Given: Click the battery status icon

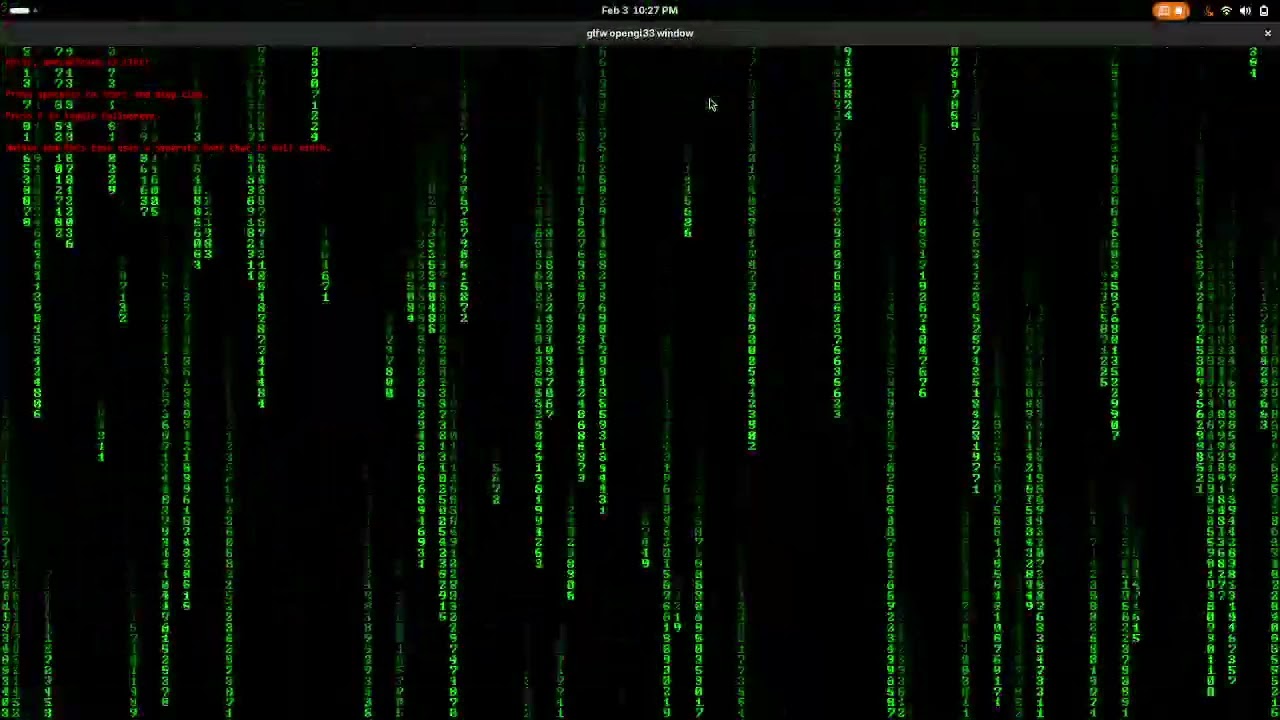Looking at the screenshot, I should pyautogui.click(x=1264, y=11).
